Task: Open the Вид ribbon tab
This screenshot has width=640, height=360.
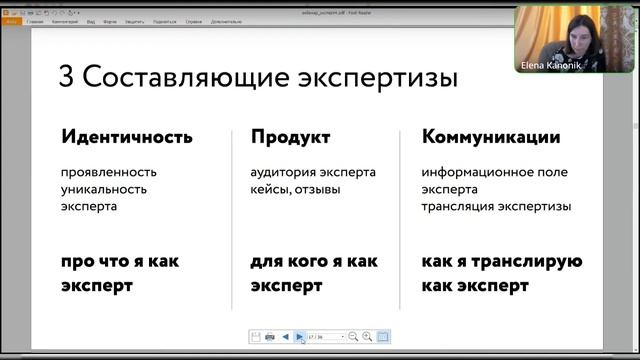Action: tap(91, 22)
